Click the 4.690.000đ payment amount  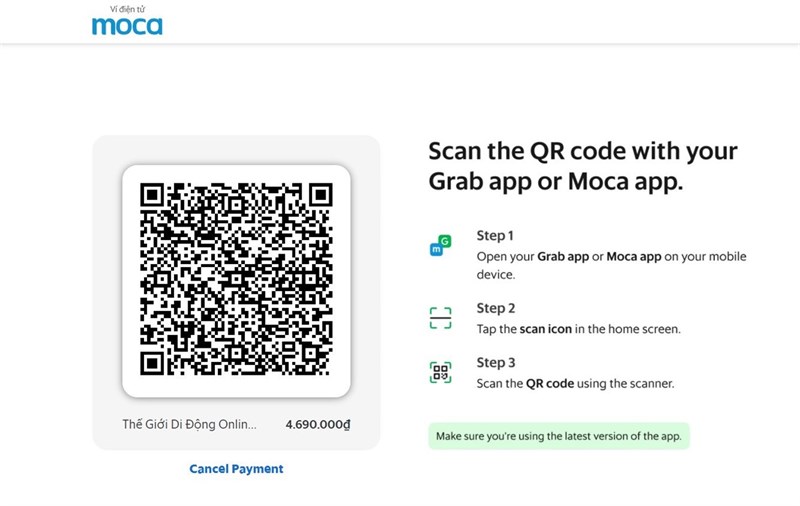317,424
